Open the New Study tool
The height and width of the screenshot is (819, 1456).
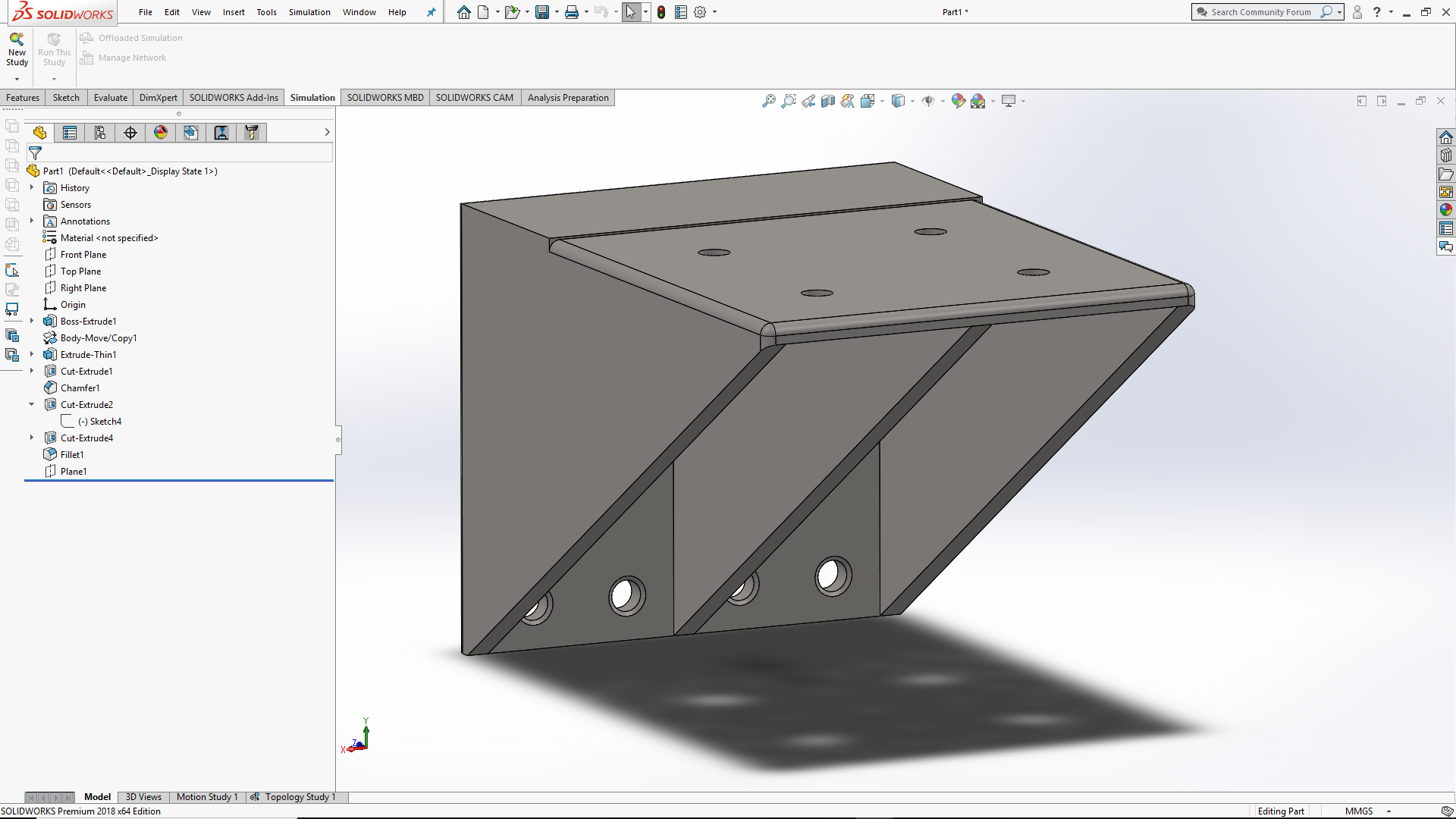pos(17,49)
